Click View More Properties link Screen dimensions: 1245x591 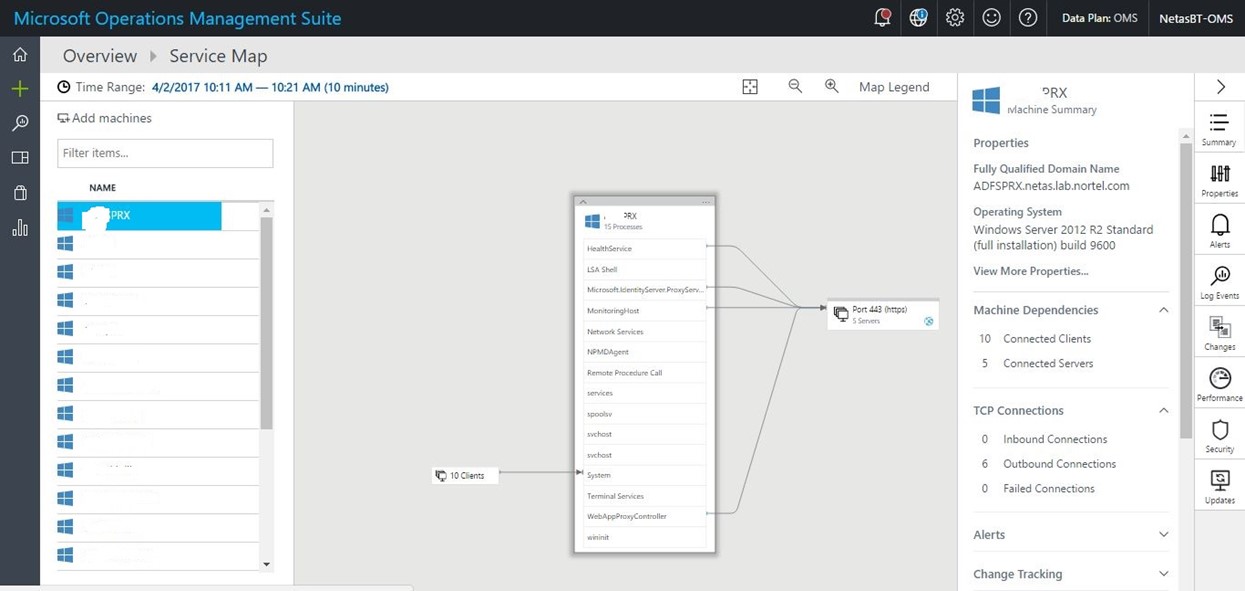[x=1031, y=271]
